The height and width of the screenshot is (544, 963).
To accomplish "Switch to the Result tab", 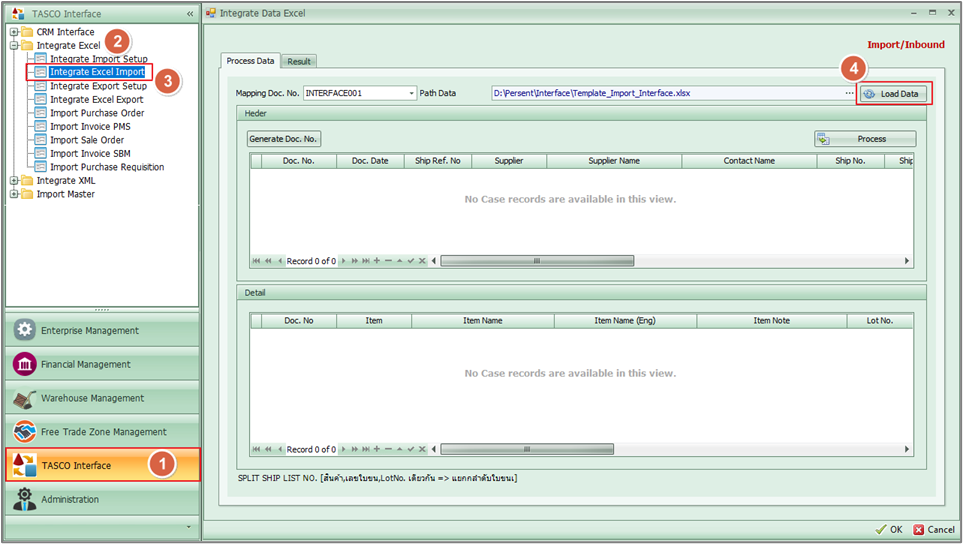I will [x=300, y=61].
